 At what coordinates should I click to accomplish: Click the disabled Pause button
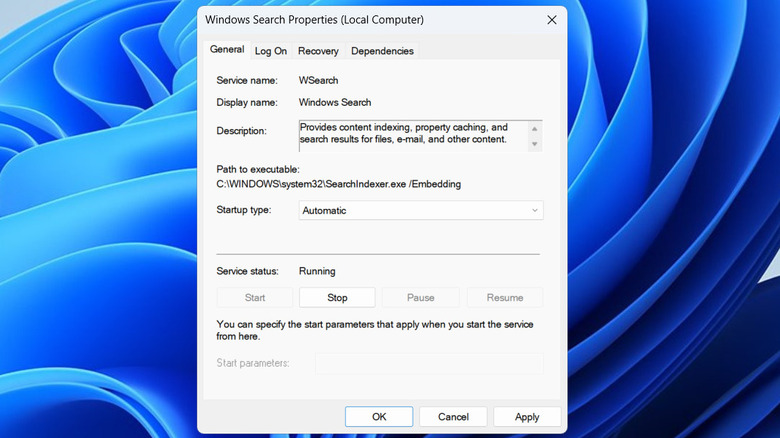tap(420, 298)
